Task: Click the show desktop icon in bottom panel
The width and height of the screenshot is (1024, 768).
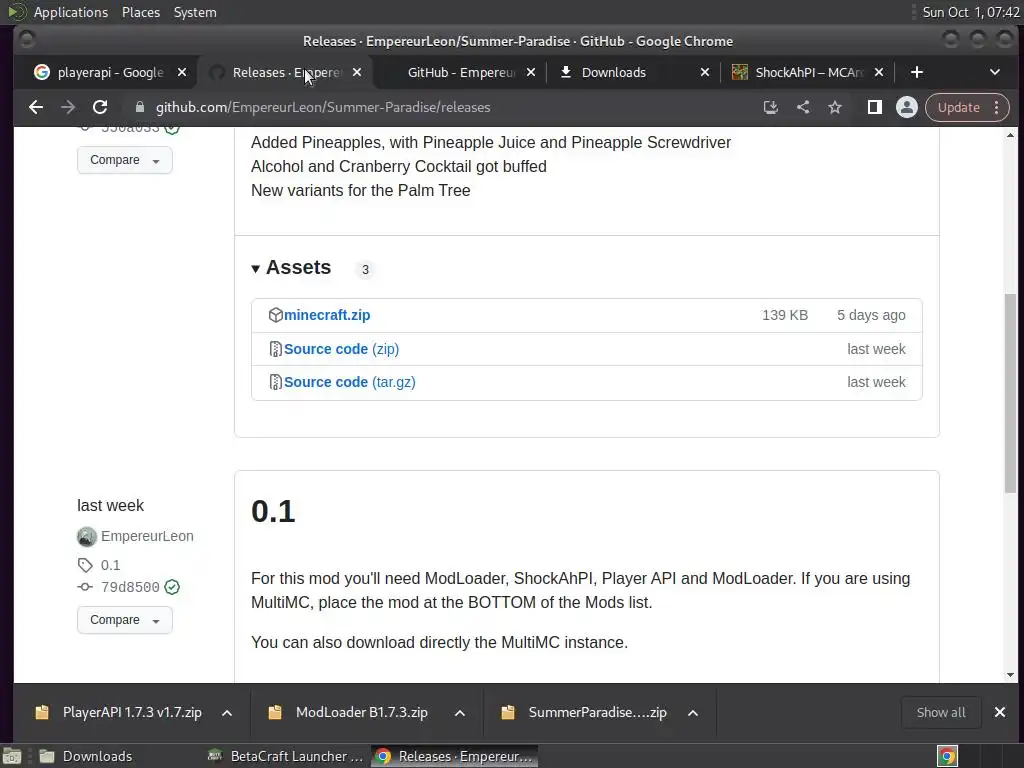Action: [x=12, y=756]
